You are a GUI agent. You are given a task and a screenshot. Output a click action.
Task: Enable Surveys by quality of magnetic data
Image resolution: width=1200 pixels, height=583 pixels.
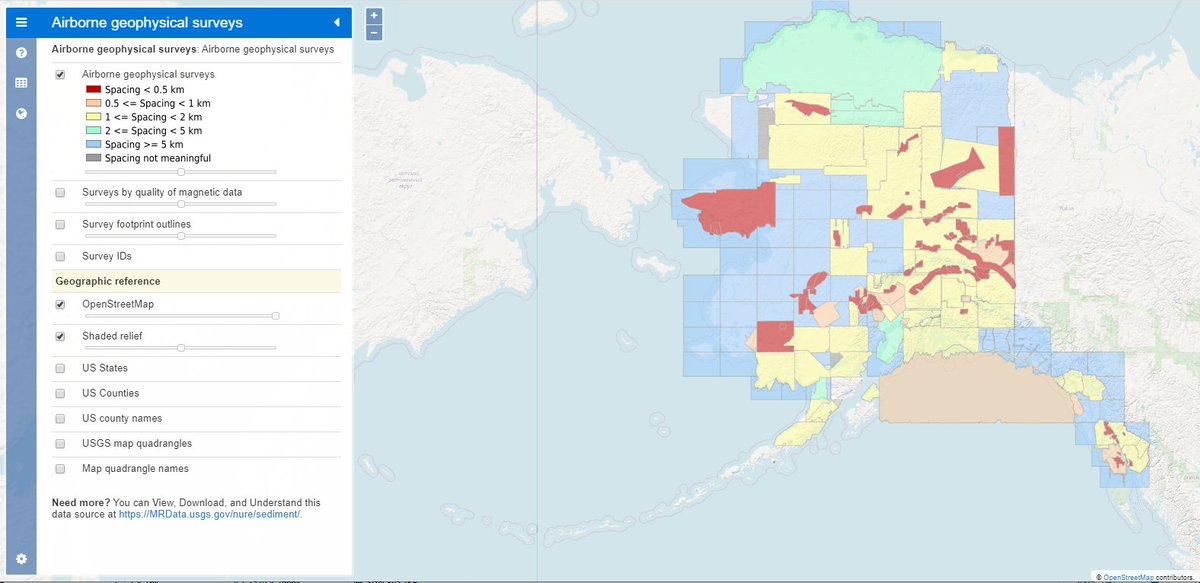click(60, 192)
